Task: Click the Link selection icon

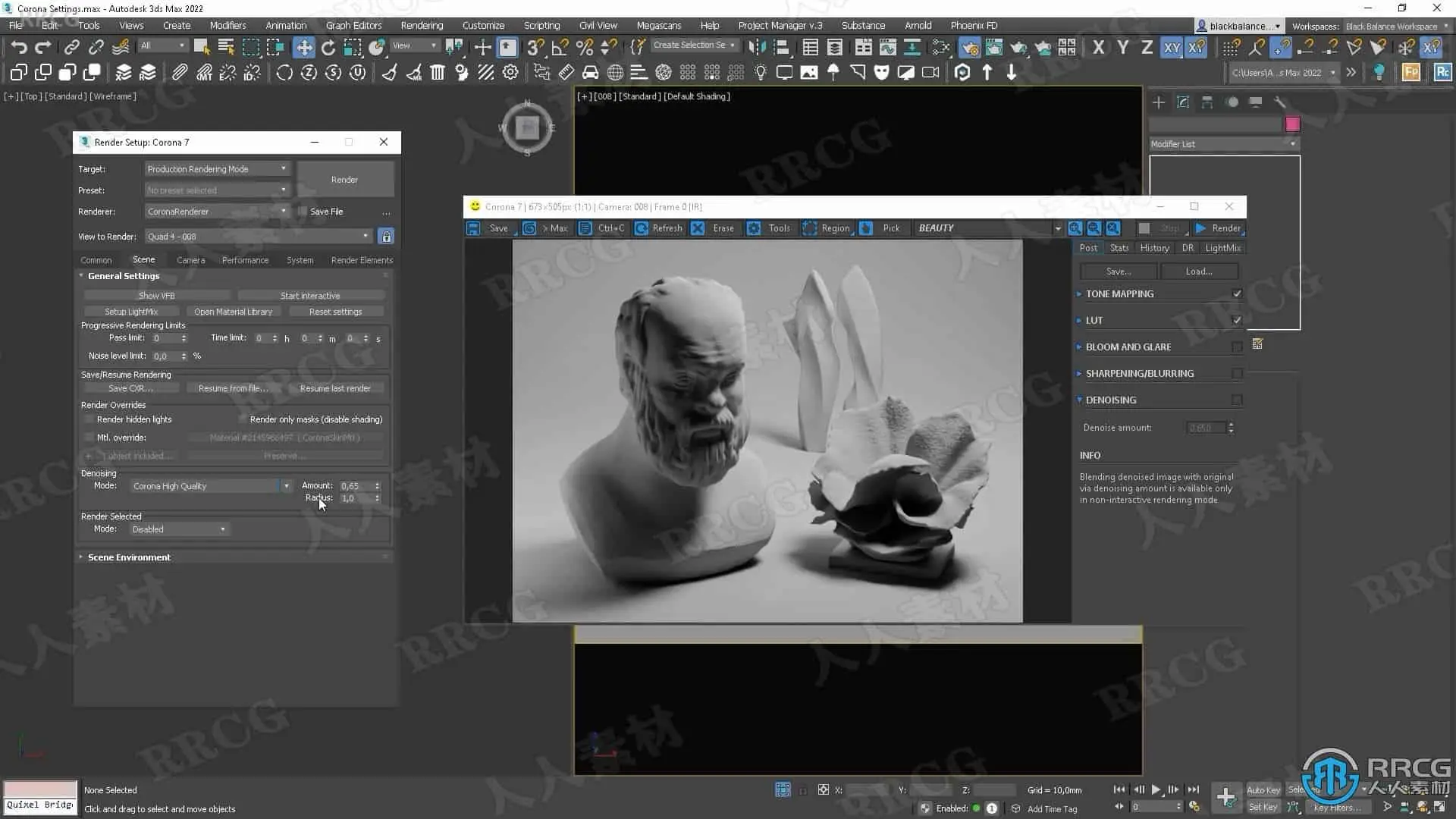Action: pyautogui.click(x=71, y=48)
